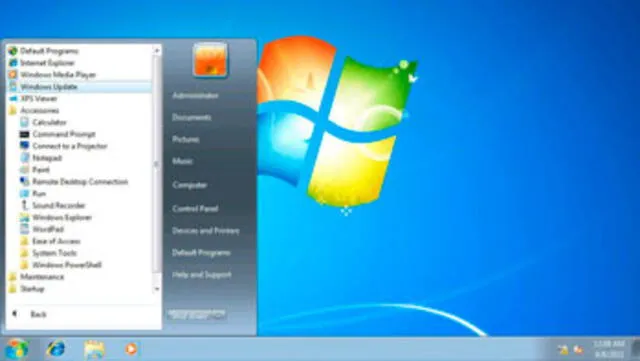Open Windows Media Player icon in list

click(x=13, y=75)
